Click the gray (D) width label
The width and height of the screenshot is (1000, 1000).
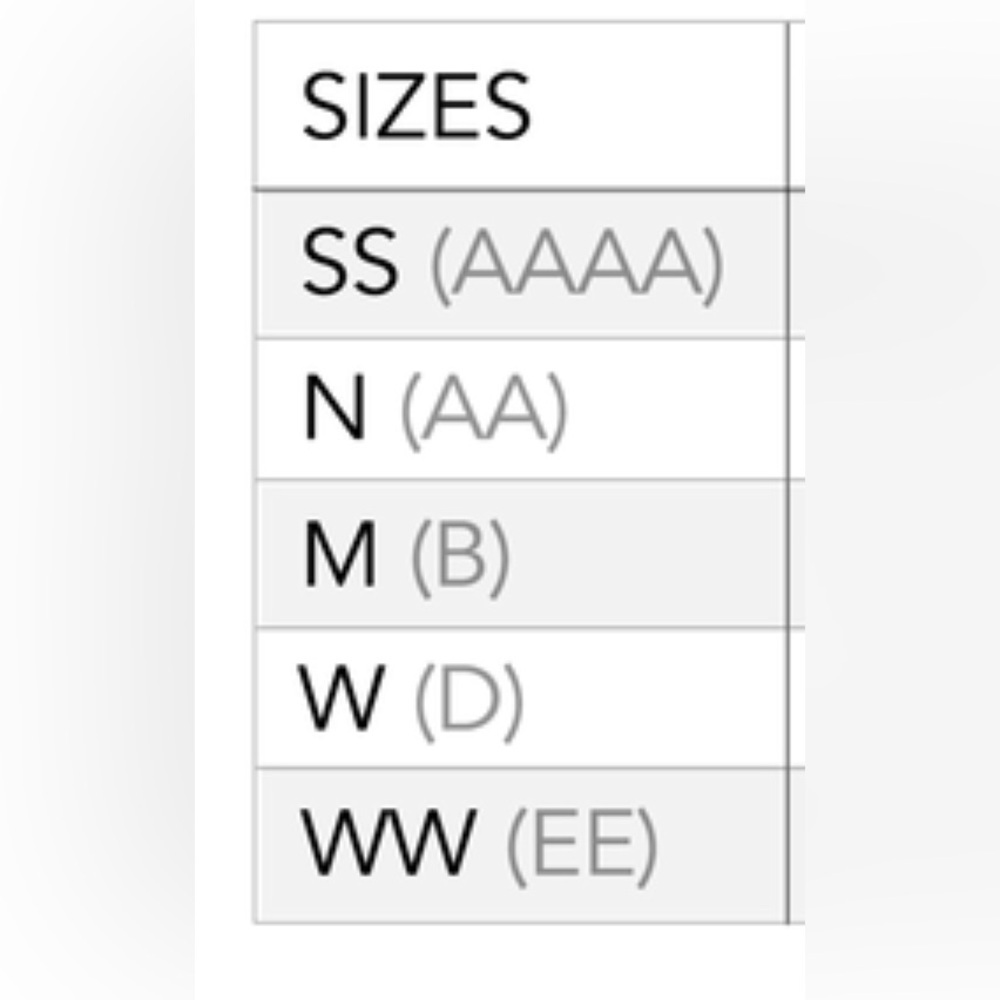[468, 699]
